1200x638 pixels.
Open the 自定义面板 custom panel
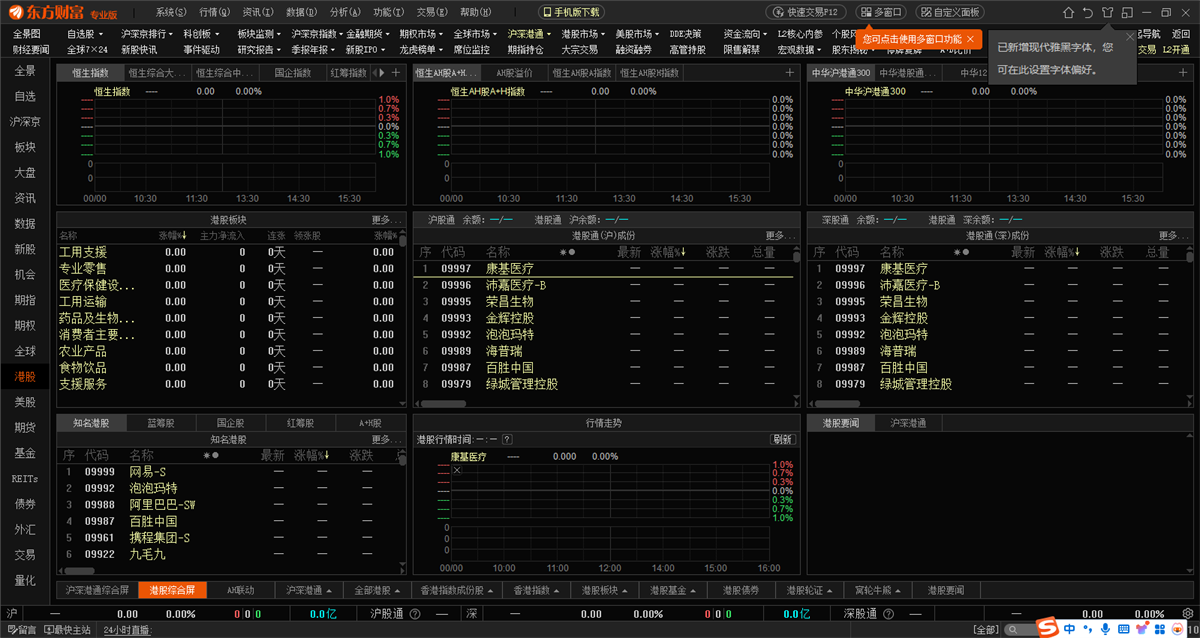click(x=950, y=12)
